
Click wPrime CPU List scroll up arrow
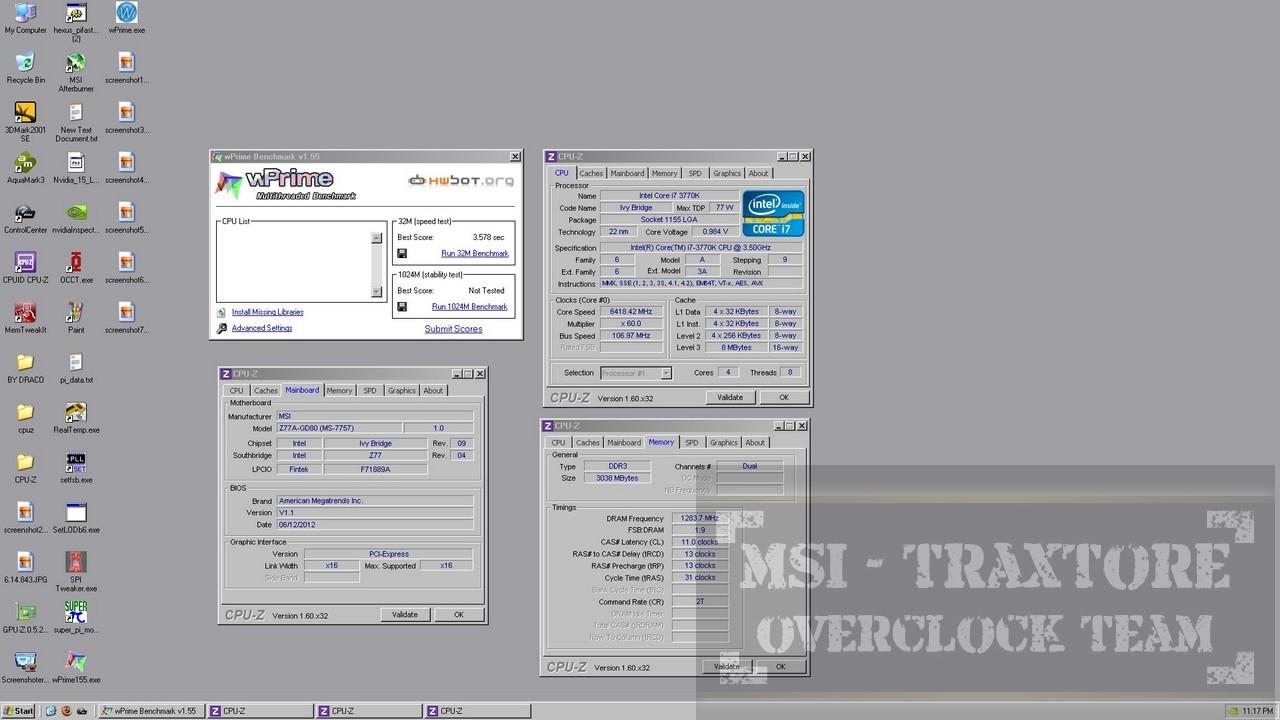tap(377, 238)
